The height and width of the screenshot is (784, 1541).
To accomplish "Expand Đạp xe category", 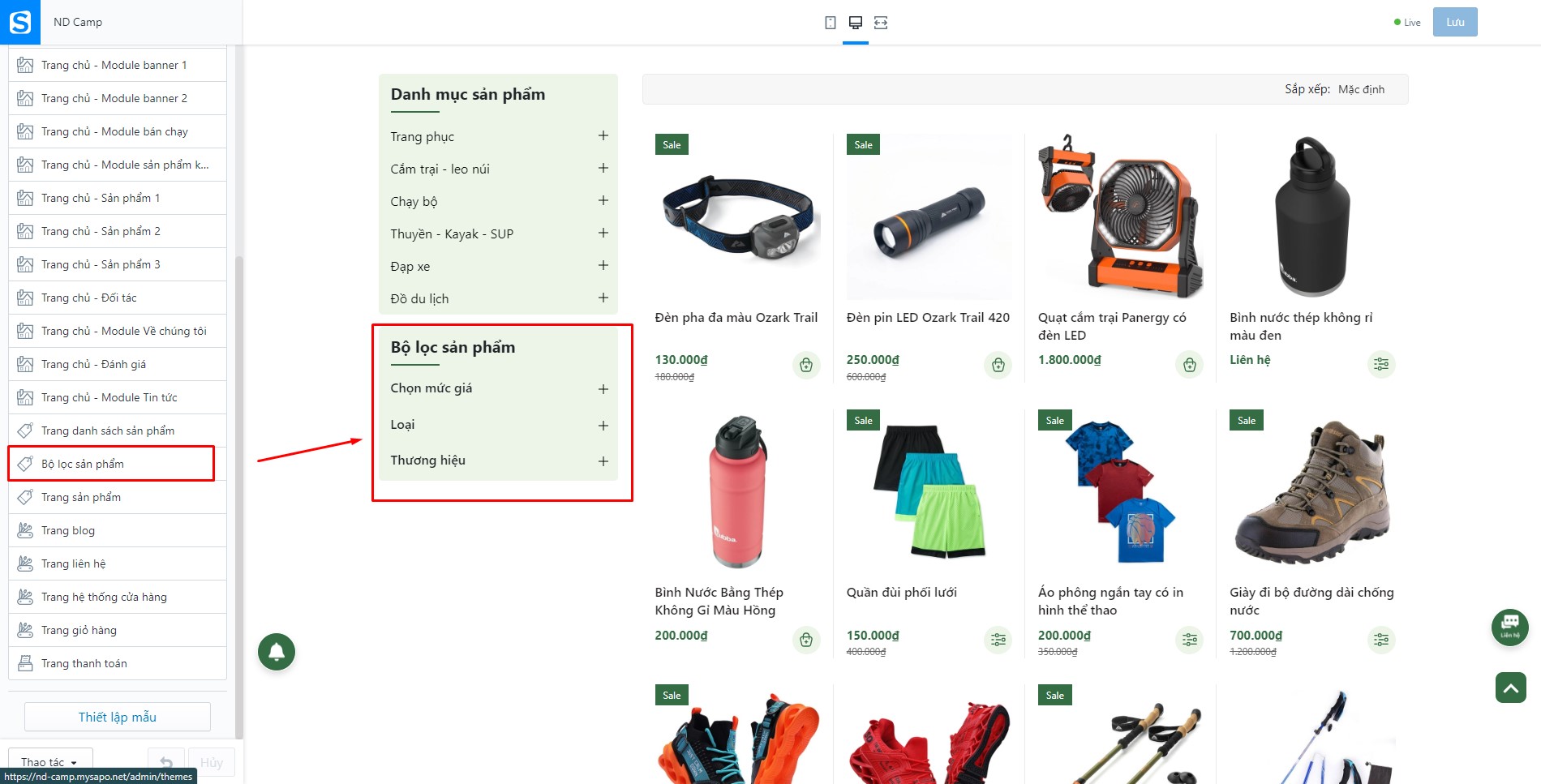I will click(603, 265).
